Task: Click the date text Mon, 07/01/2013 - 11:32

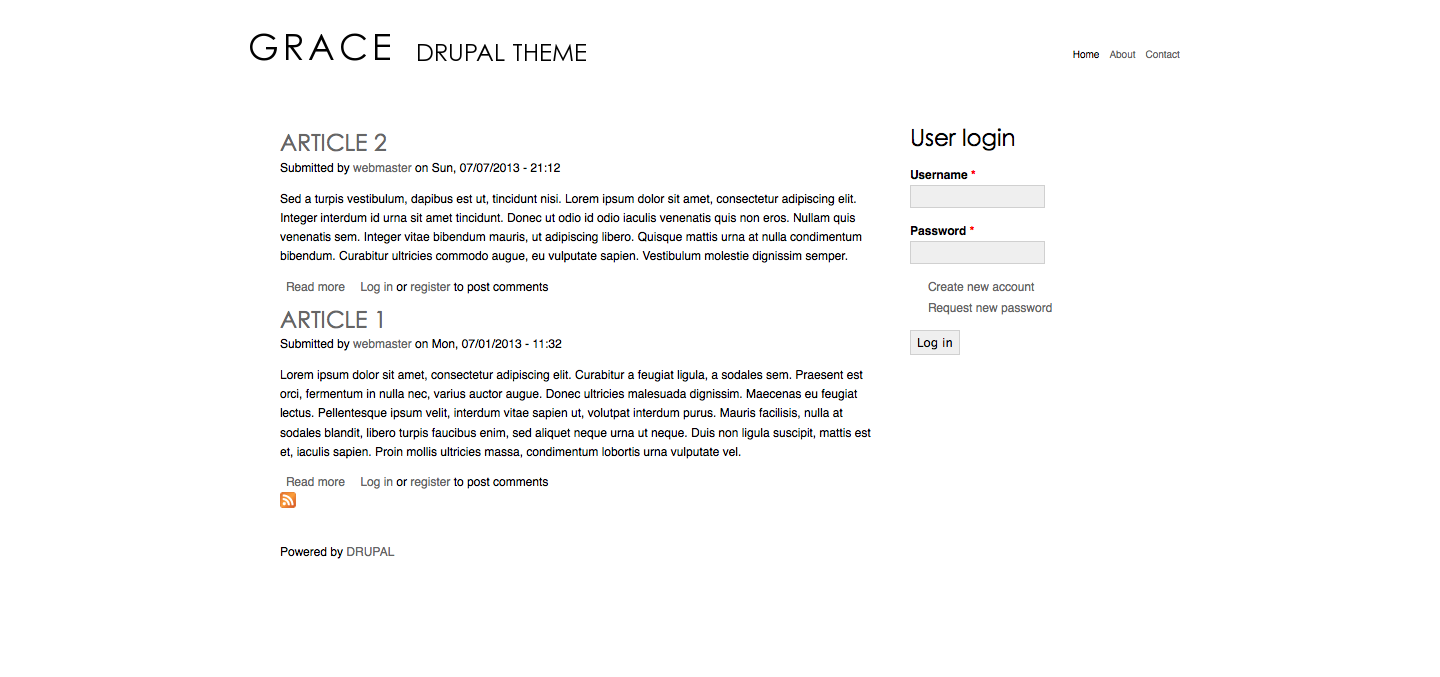Action: (497, 344)
